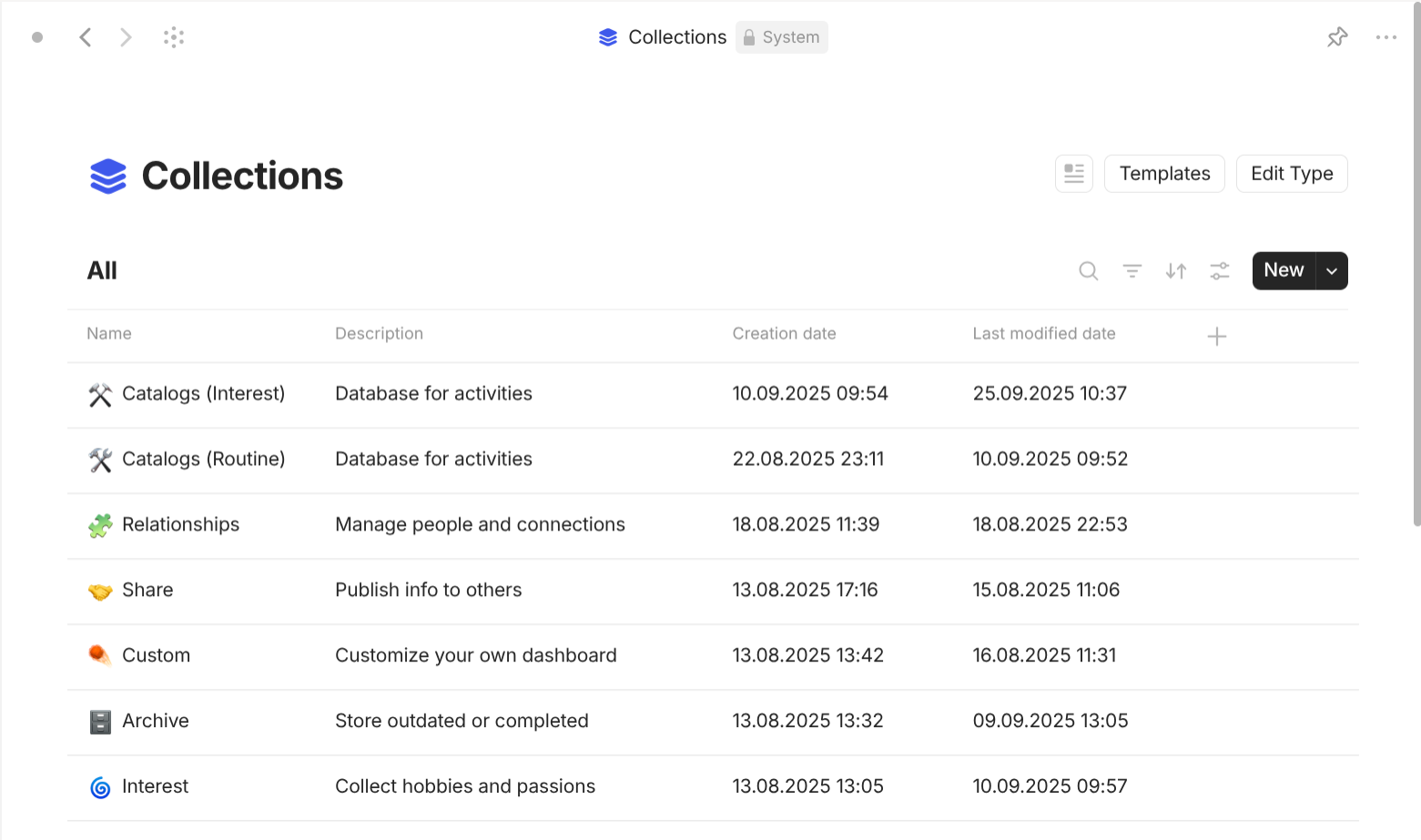Viewport: 1421px width, 840px height.
Task: Open the three-dots more options menu
Action: tap(1385, 37)
